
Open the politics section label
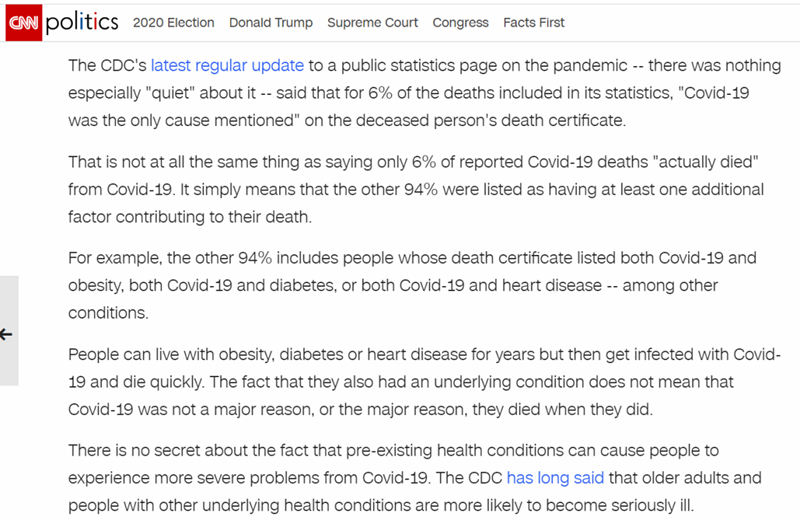pos(82,22)
